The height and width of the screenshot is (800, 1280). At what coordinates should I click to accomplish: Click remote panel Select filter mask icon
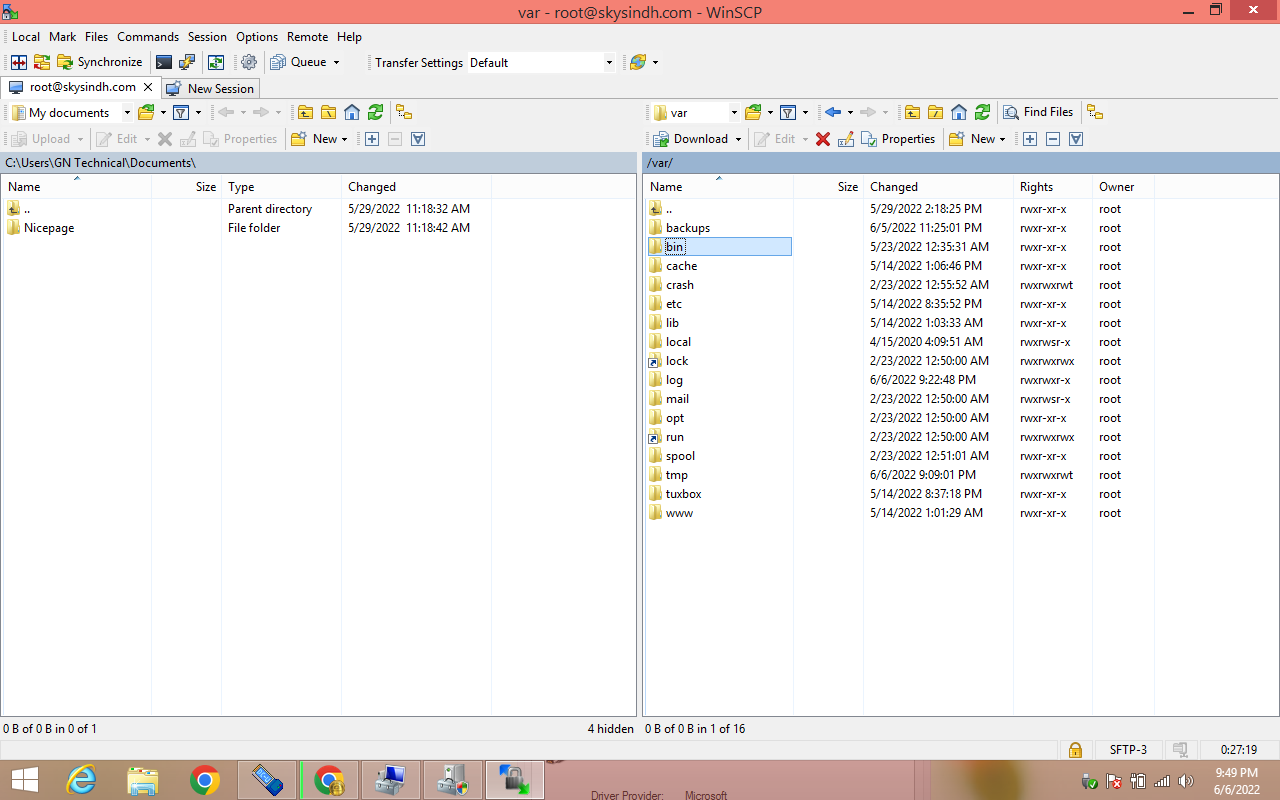click(1076, 139)
